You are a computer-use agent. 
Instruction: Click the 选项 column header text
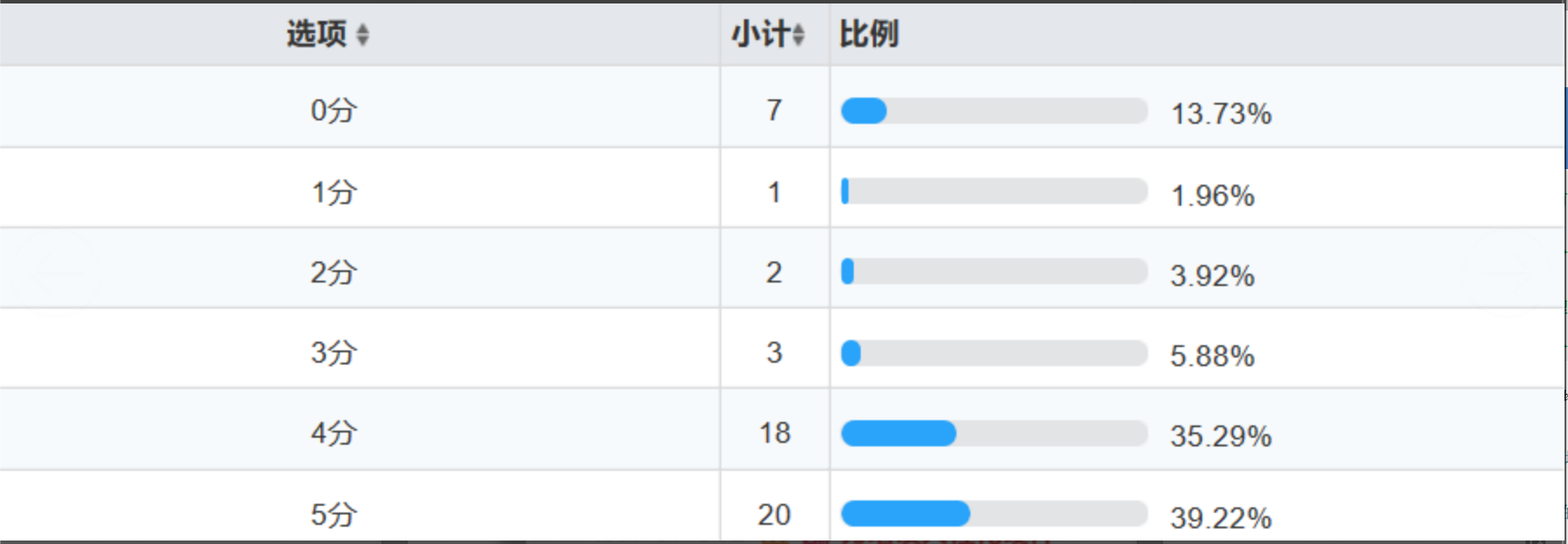coord(316,35)
